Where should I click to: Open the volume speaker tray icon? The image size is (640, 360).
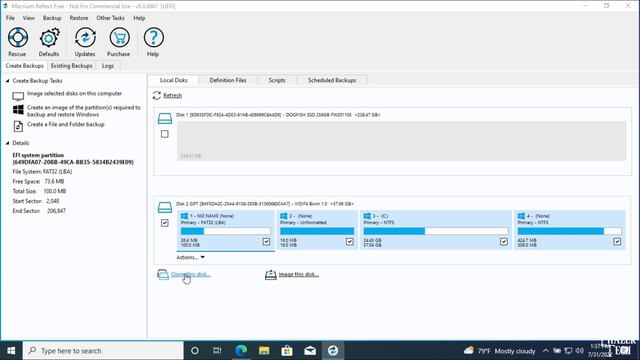579,351
